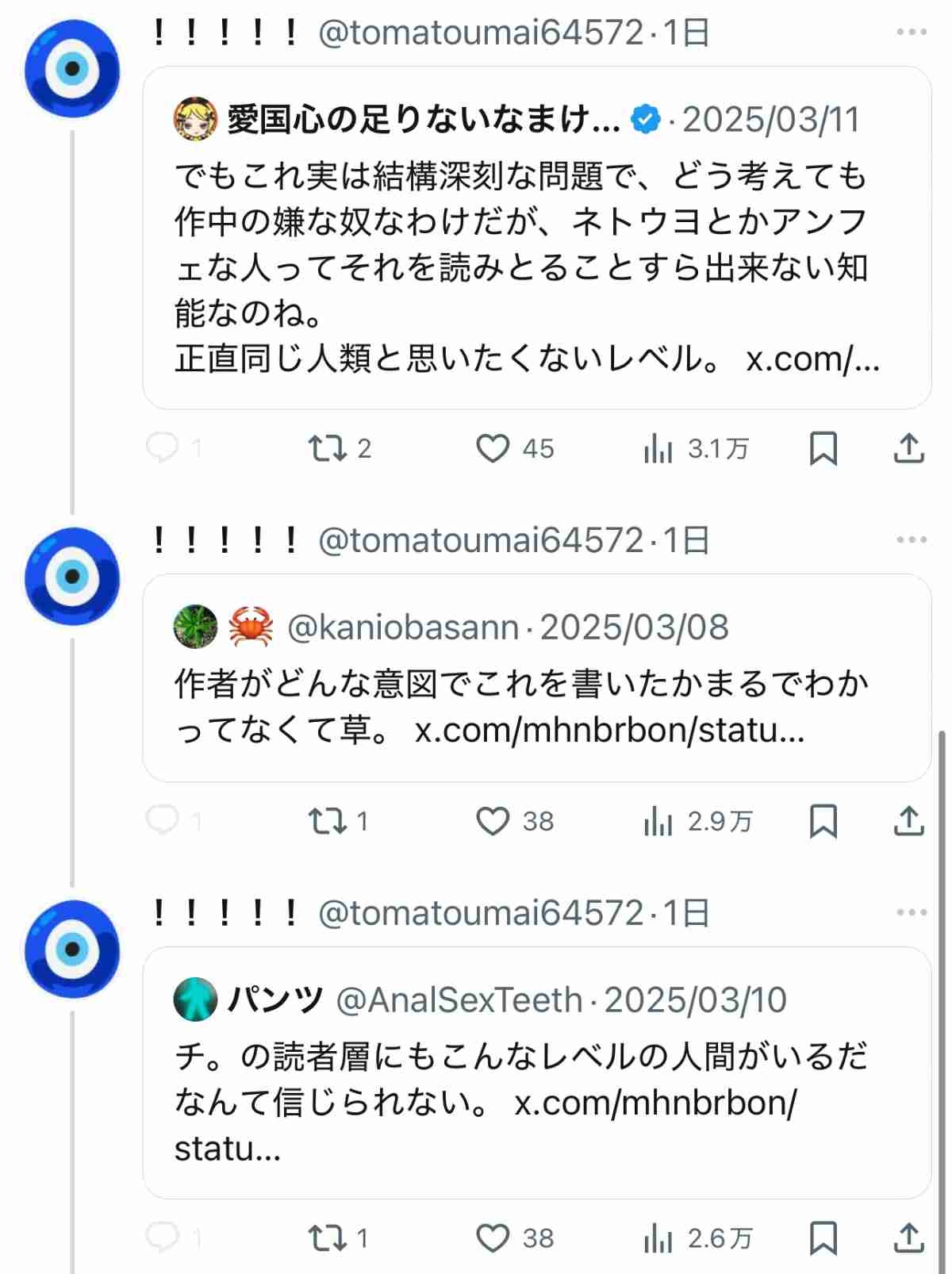Screen dimensions: 952x1274
Task: Open x.com/mhnbrbon link in パンツ quote
Action: 654,1103
